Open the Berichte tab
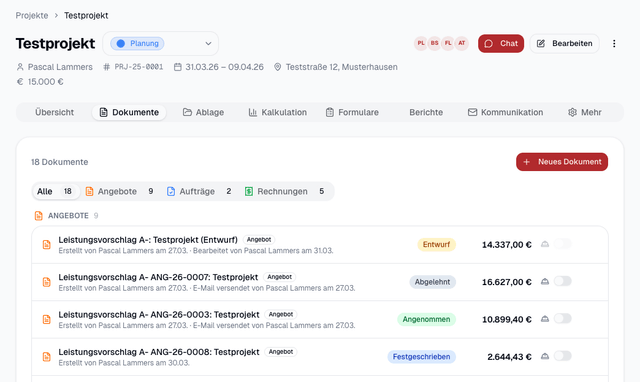This screenshot has height=382, width=640. click(426, 112)
